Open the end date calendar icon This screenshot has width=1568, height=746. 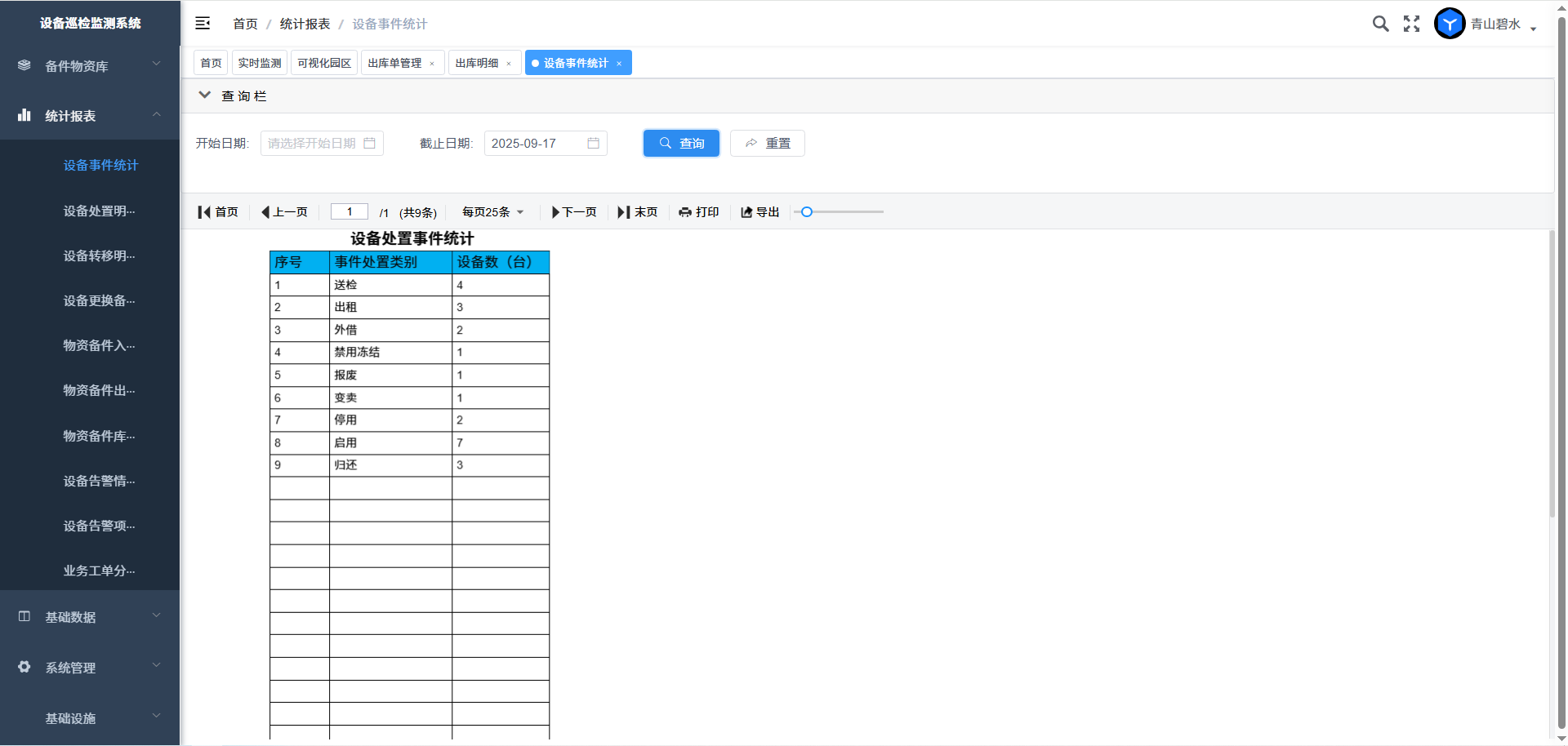tap(593, 144)
